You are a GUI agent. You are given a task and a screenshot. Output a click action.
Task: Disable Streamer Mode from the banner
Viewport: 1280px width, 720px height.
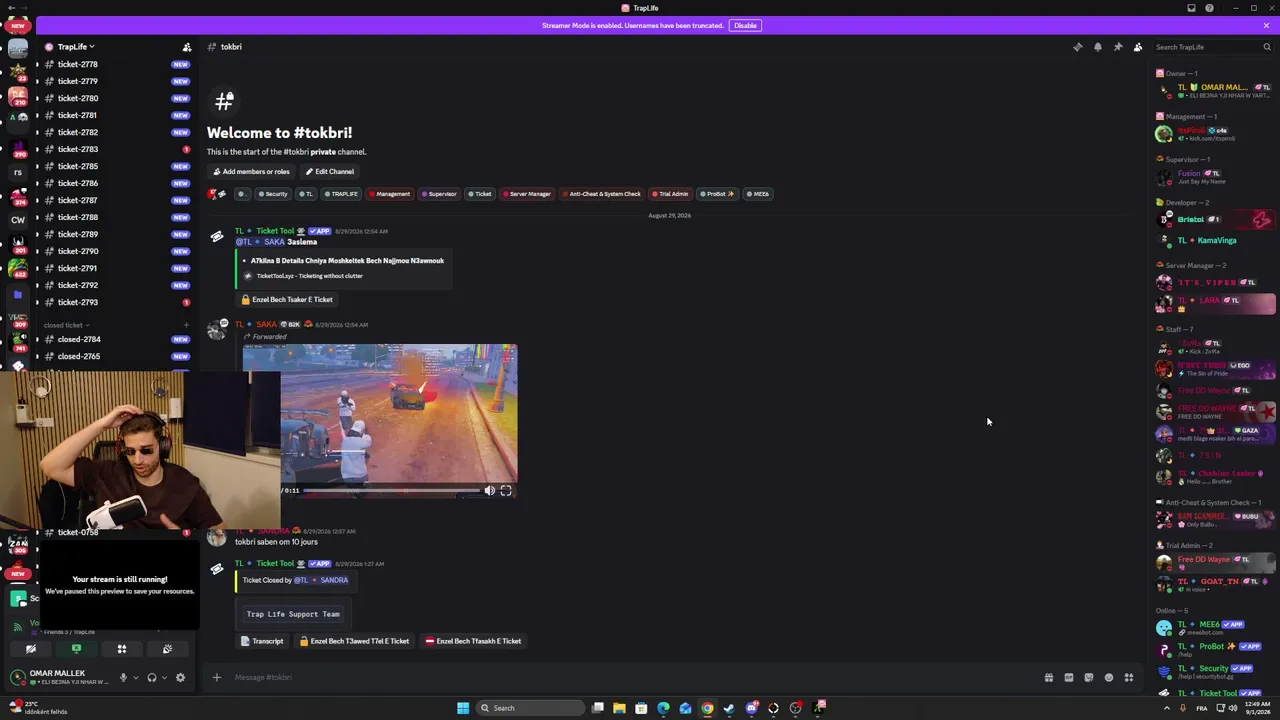(x=745, y=25)
